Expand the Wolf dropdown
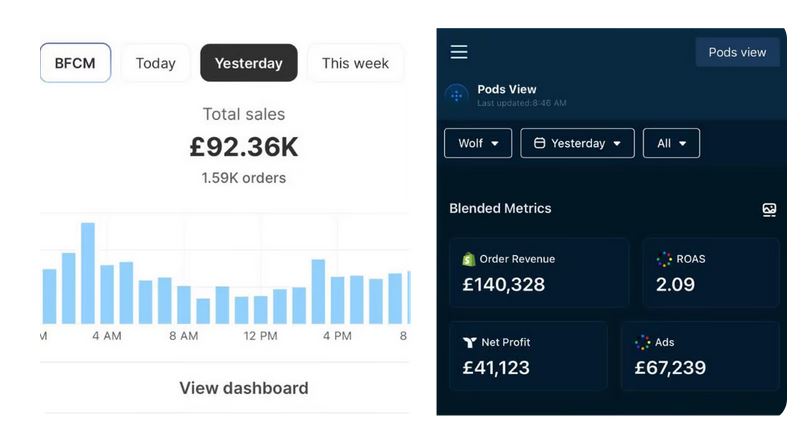806x438 pixels. tap(478, 143)
